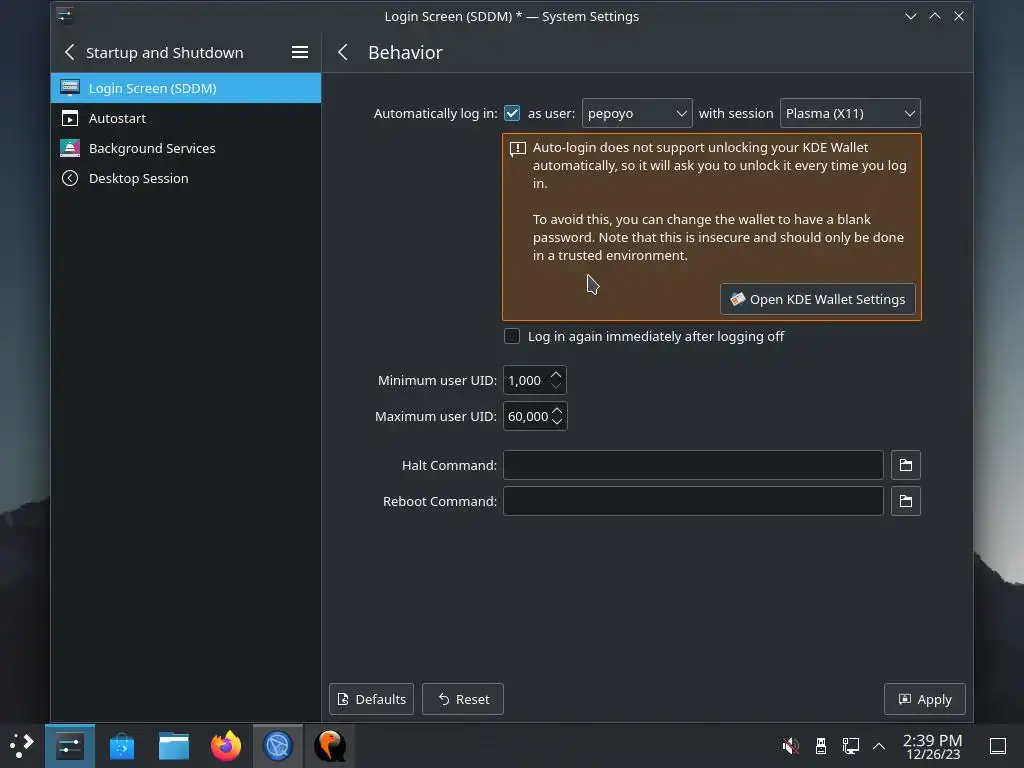The image size is (1024, 768).
Task: Click the Reset button
Action: 463,699
